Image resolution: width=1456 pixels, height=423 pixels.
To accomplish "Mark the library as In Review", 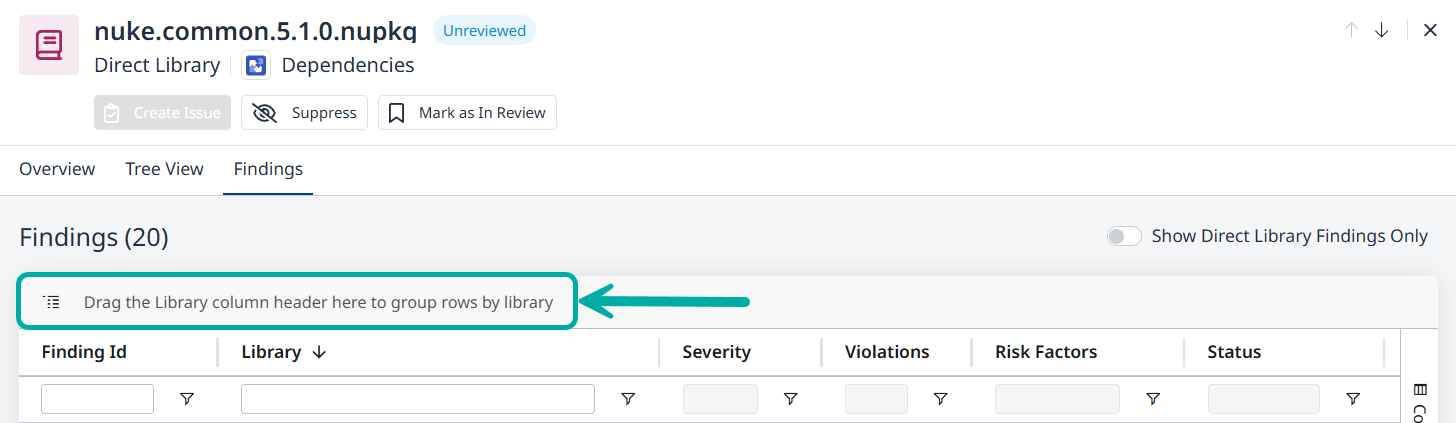I will click(x=467, y=113).
